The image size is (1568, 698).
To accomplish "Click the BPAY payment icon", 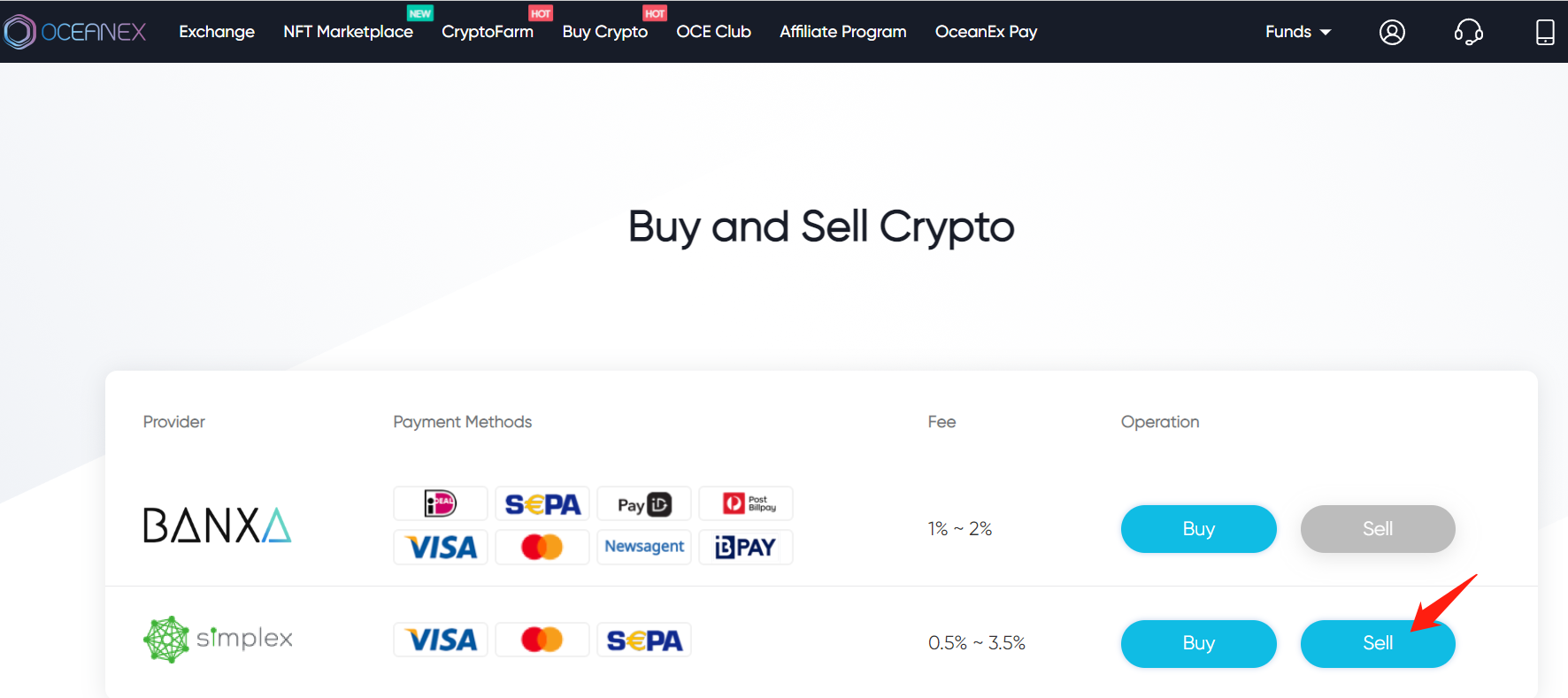I will click(746, 547).
